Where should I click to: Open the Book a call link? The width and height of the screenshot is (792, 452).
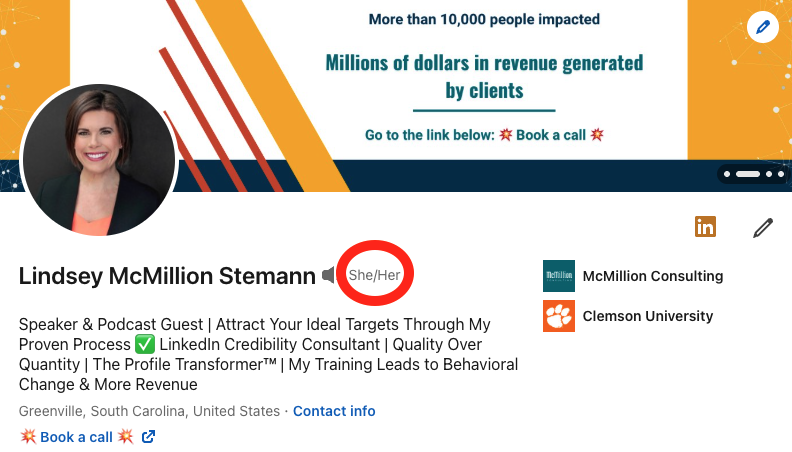[x=76, y=437]
